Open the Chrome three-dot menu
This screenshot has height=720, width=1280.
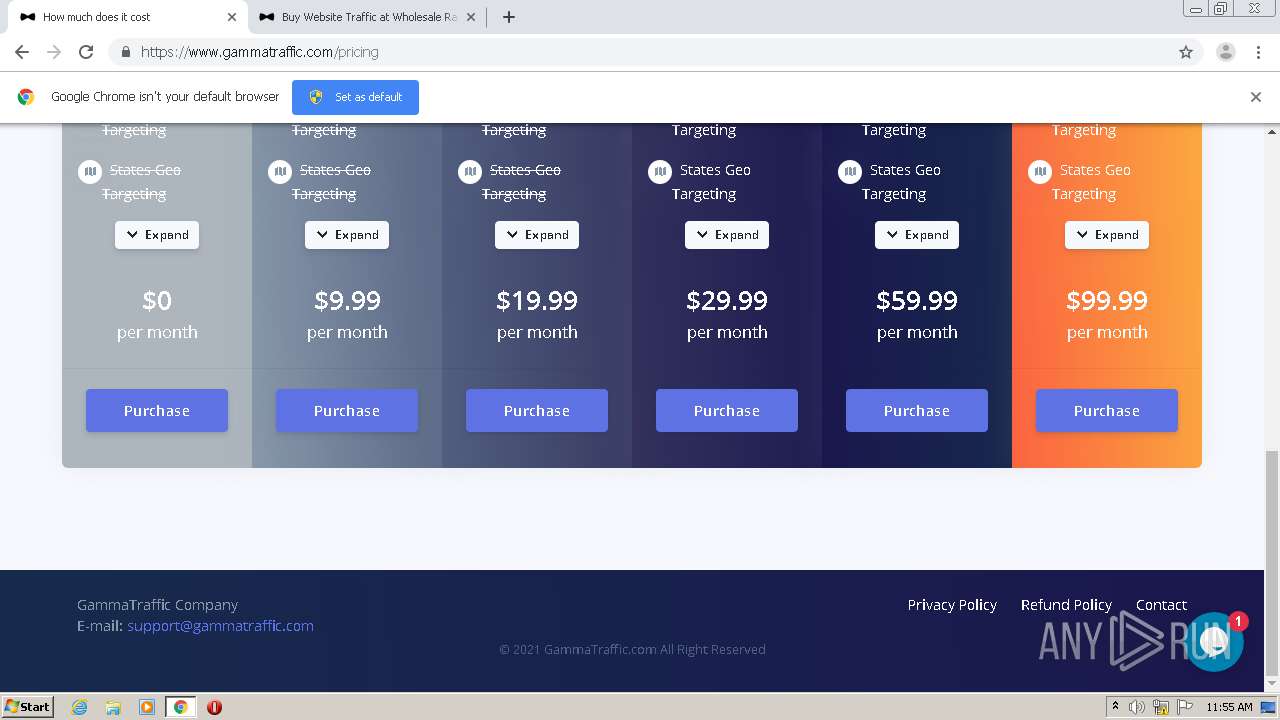pos(1259,52)
